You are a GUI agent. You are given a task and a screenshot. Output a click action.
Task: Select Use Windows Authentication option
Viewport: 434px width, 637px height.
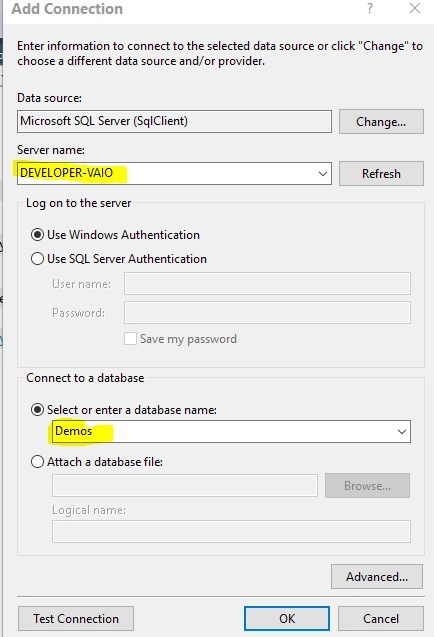click(x=37, y=235)
